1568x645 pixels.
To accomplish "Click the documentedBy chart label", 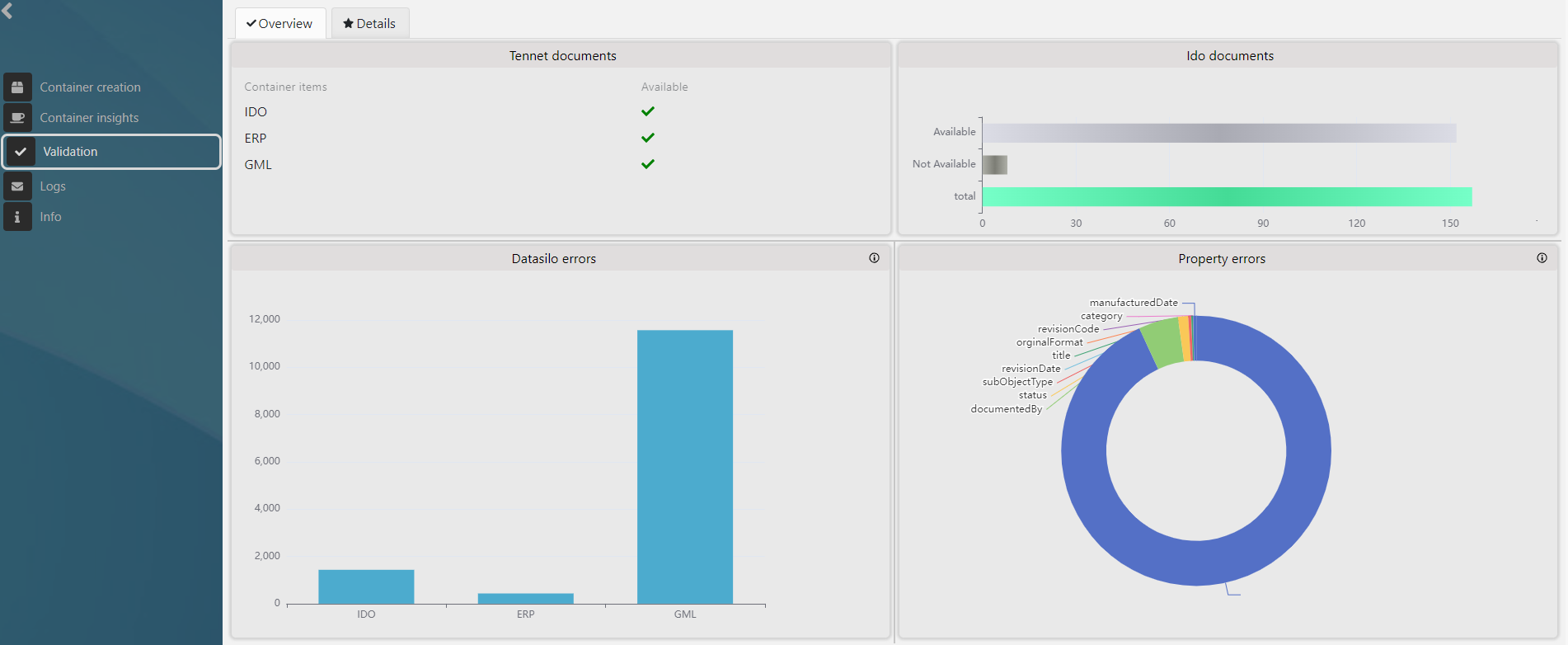I will [x=1007, y=409].
